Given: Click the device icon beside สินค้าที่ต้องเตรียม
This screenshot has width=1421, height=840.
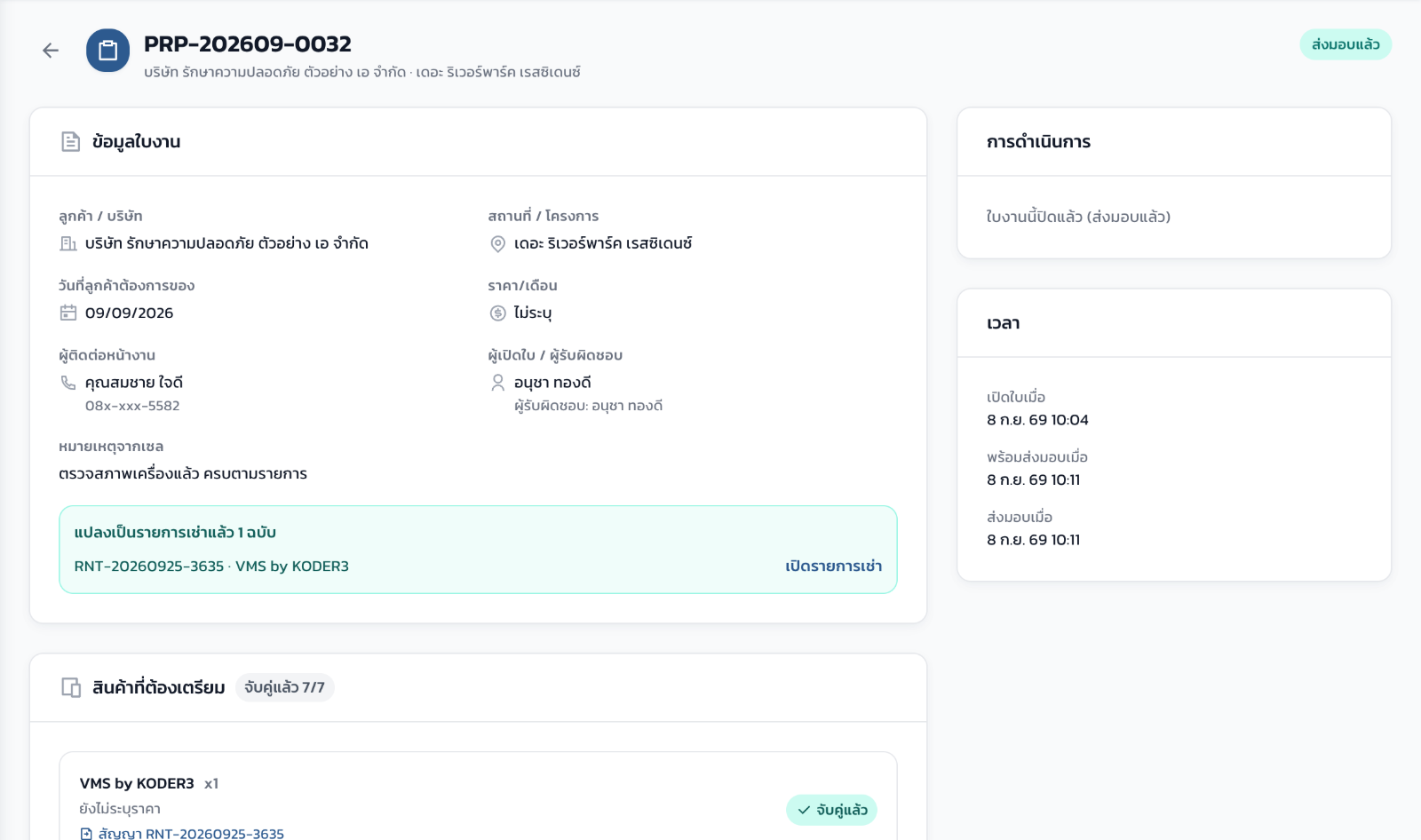Looking at the screenshot, I should (71, 687).
